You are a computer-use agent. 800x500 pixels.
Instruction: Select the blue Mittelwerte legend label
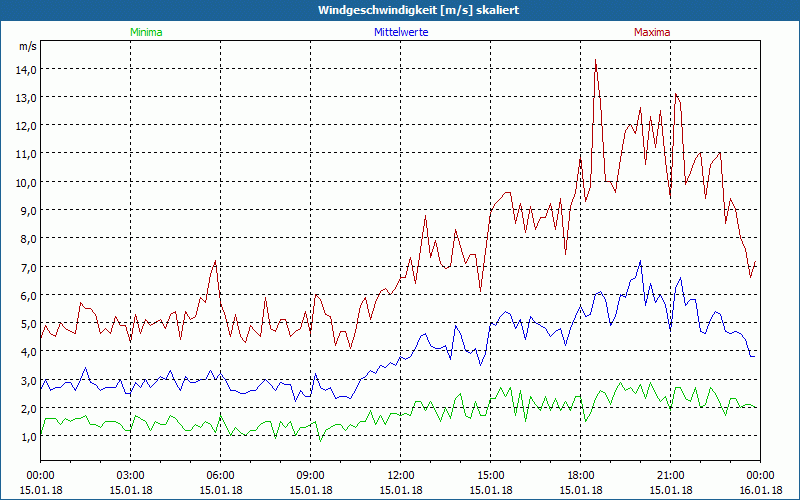pos(401,32)
